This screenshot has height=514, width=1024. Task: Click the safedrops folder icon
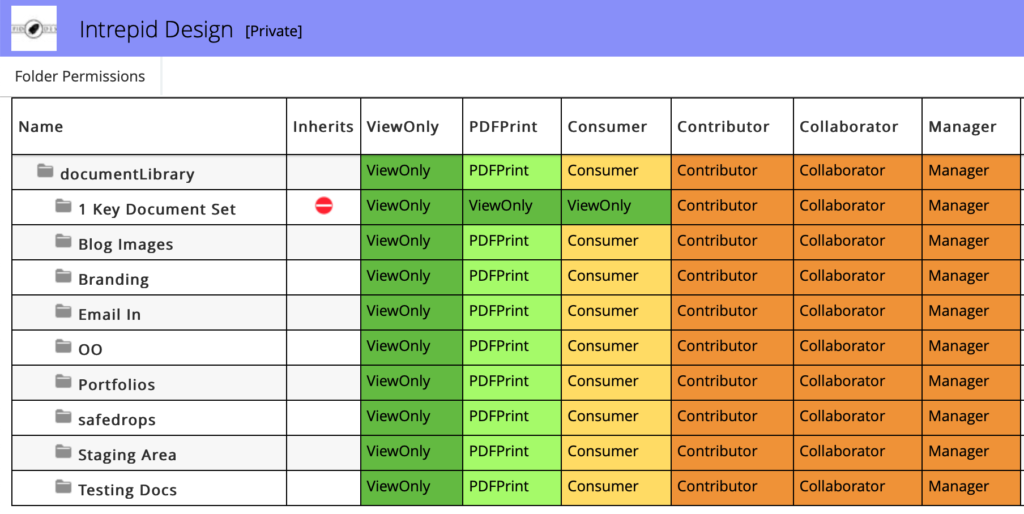tap(64, 417)
